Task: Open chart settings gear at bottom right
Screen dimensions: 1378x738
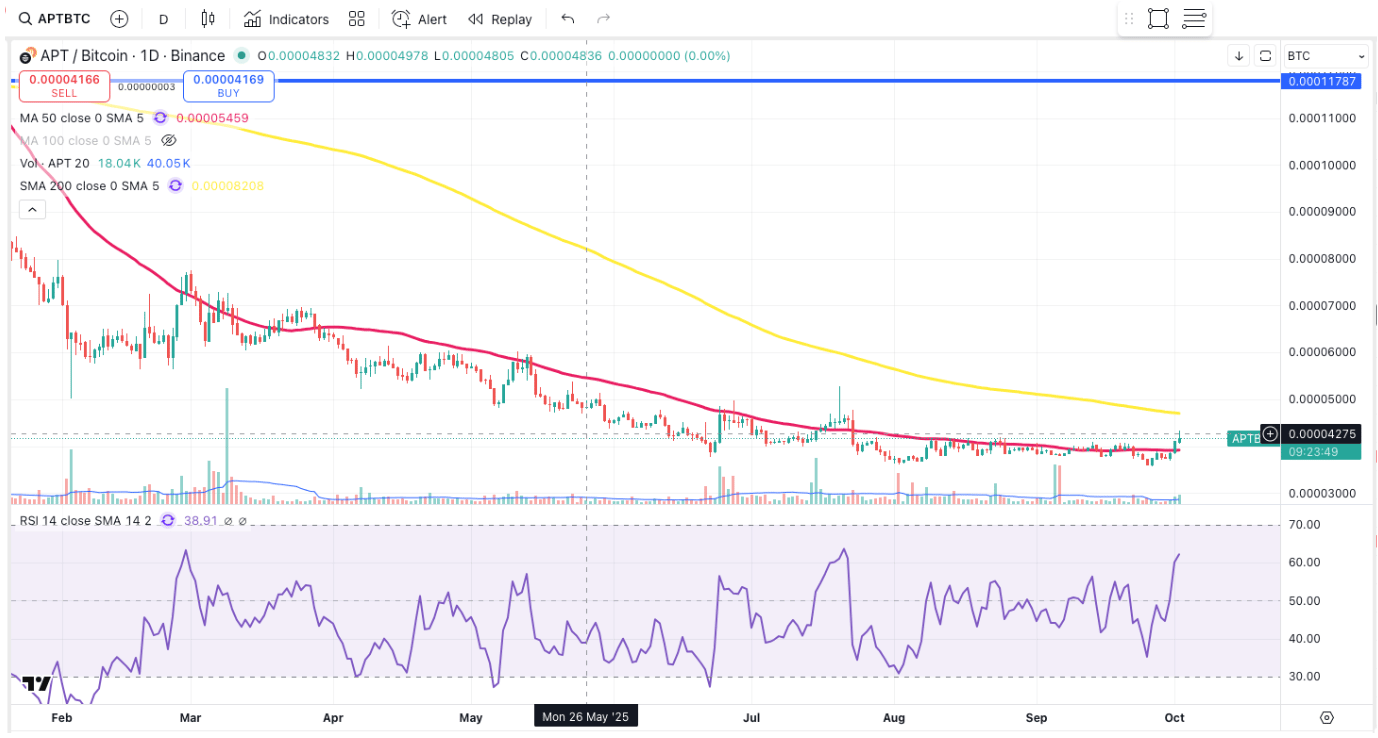Action: point(1327,717)
